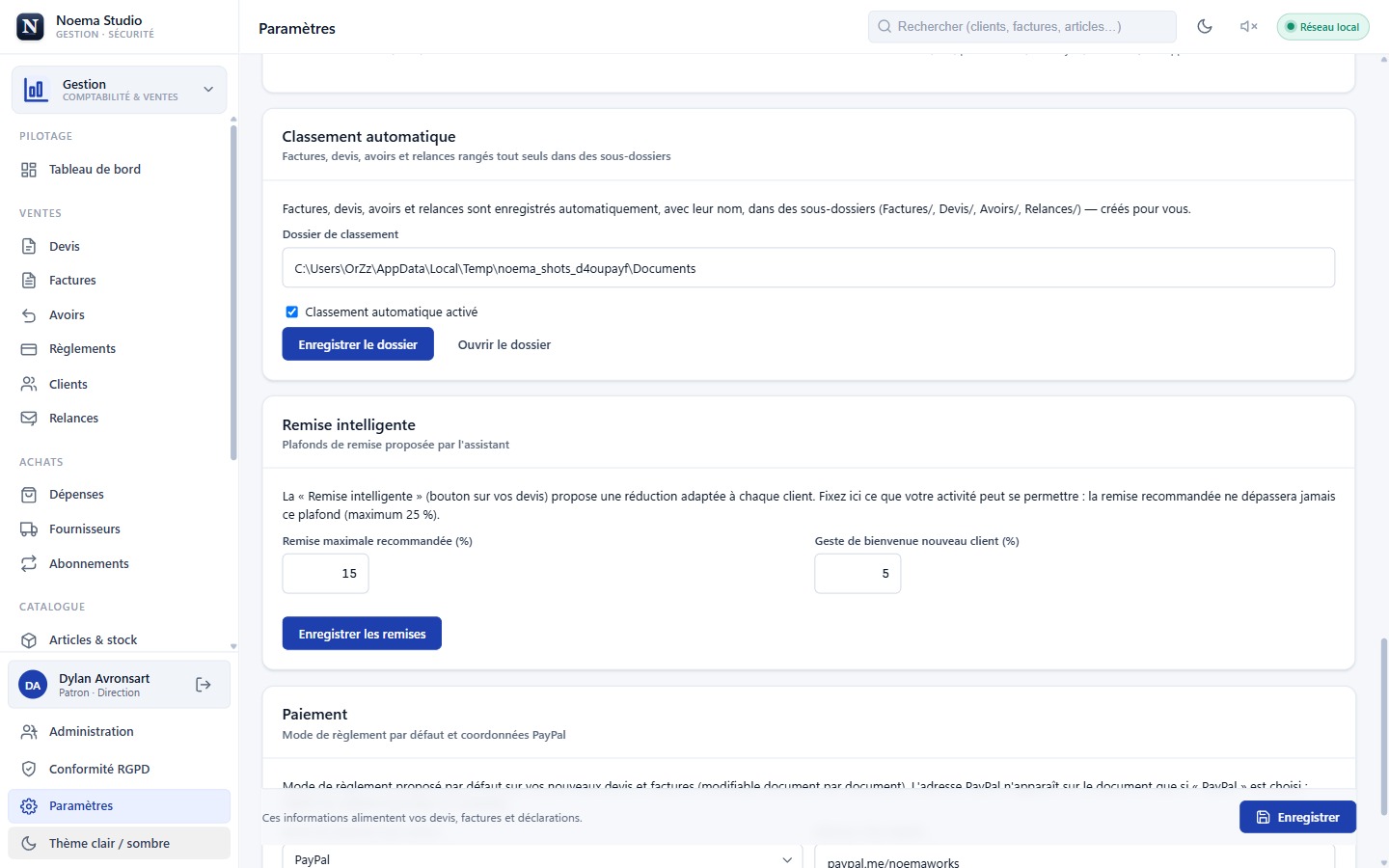Image resolution: width=1389 pixels, height=868 pixels.
Task: Click the Thème clair / sombre moon icon
Action: pos(29,844)
